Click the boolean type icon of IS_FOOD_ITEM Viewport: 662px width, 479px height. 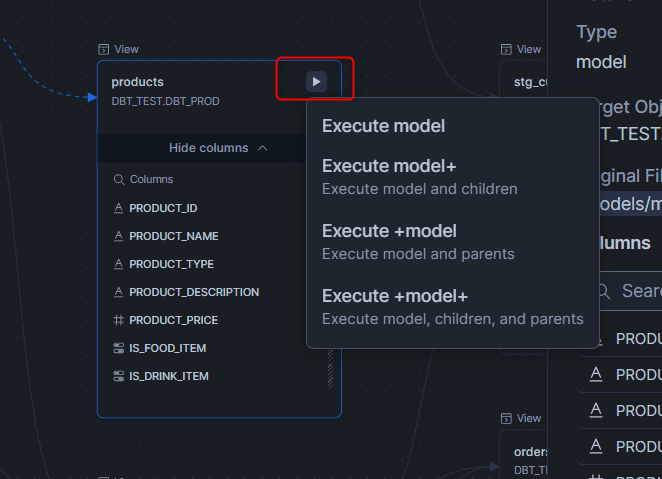(119, 348)
